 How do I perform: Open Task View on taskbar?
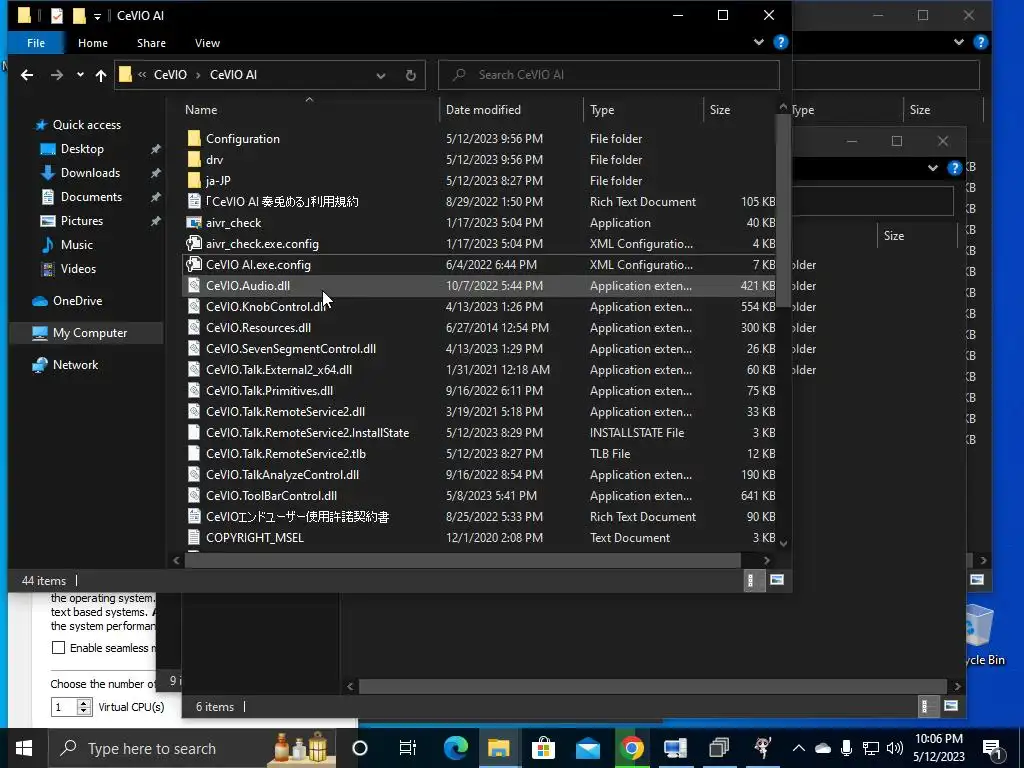coord(408,748)
